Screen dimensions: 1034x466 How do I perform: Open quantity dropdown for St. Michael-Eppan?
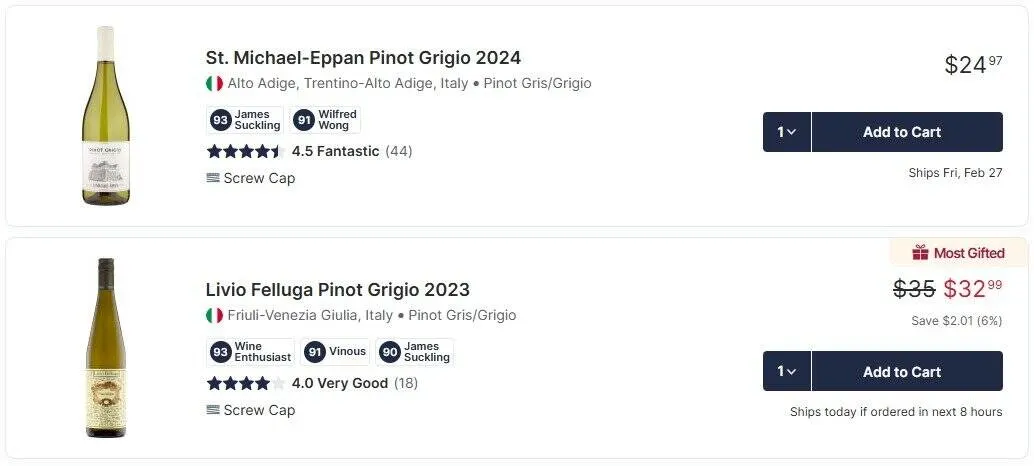787,132
